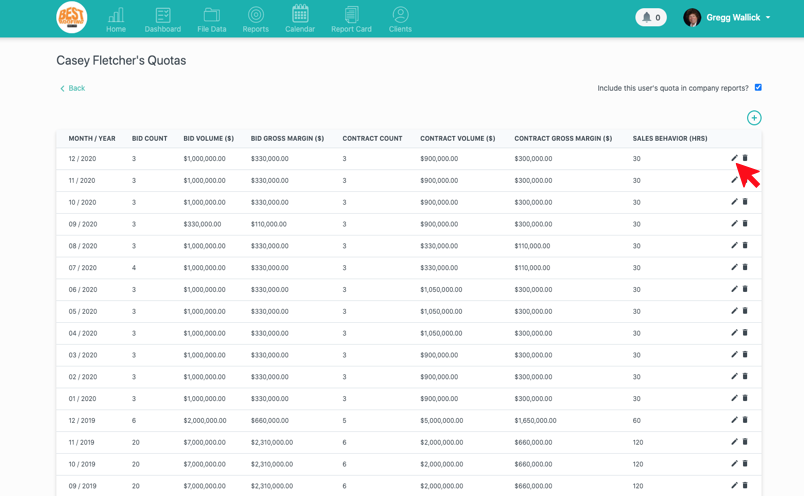Click the Contract Volume ($) column header
The height and width of the screenshot is (496, 804).
click(458, 138)
